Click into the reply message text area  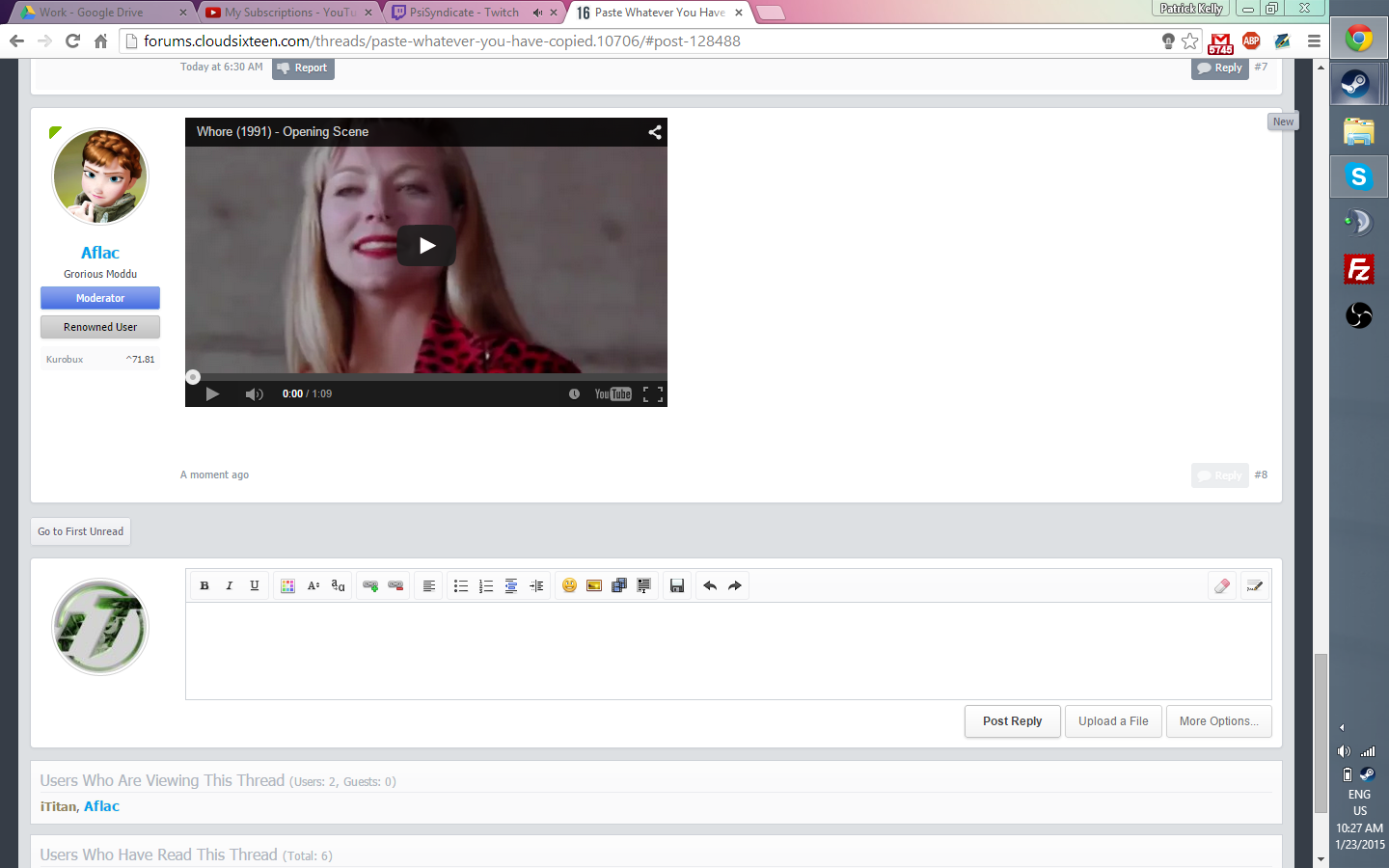pyautogui.click(x=728, y=651)
